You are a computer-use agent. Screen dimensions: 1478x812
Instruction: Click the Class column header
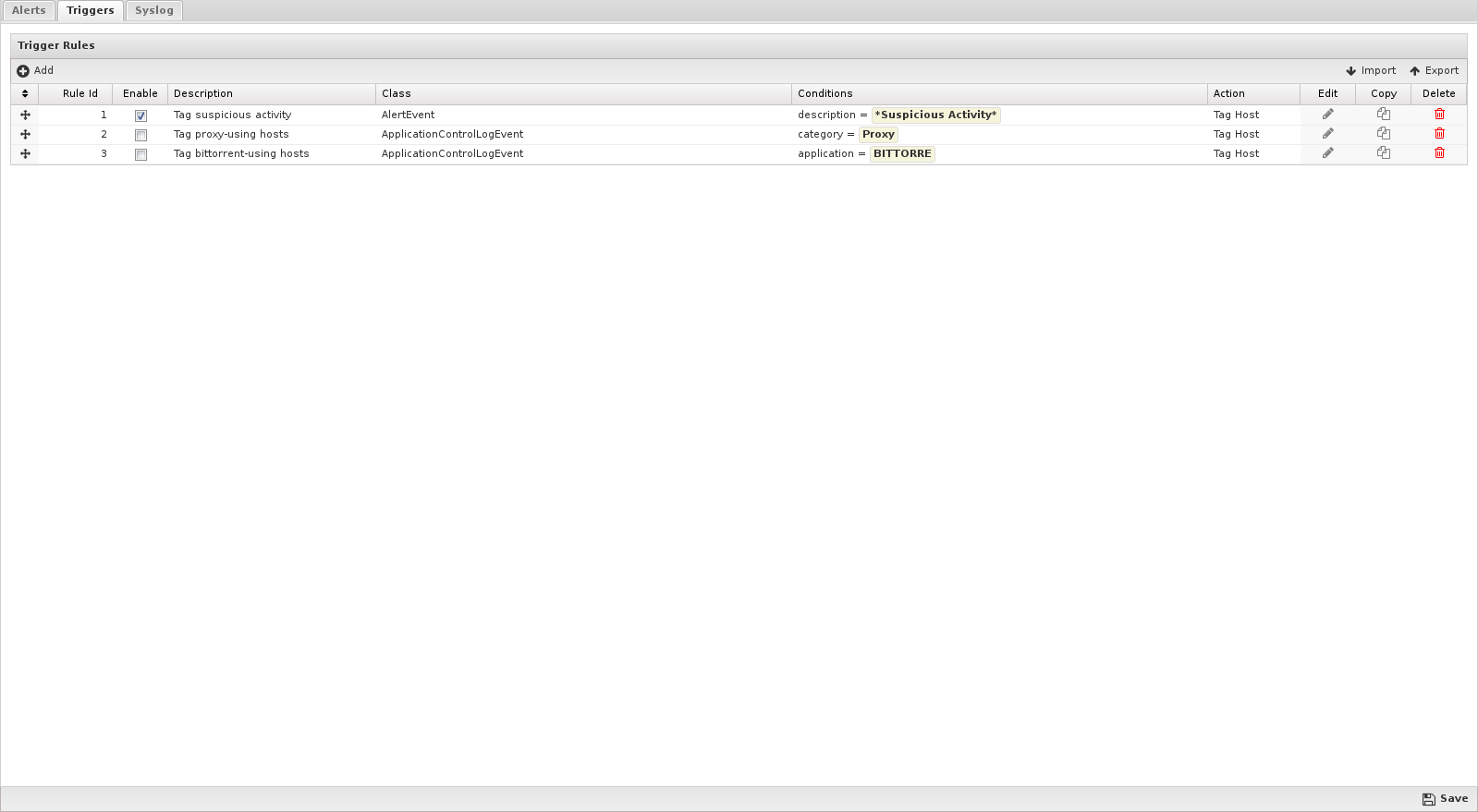[584, 93]
